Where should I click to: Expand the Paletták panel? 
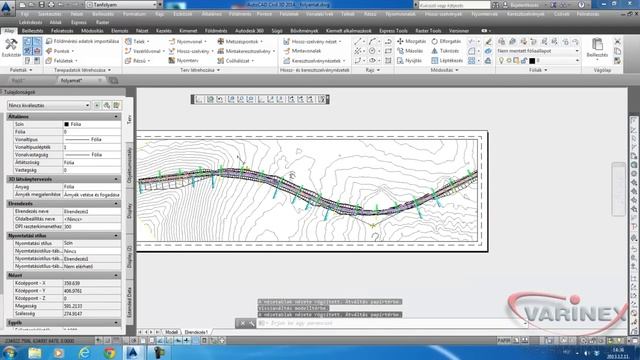[21, 70]
